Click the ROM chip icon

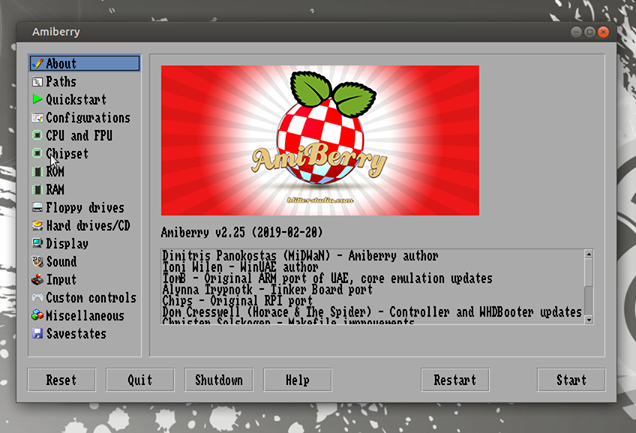coord(37,171)
